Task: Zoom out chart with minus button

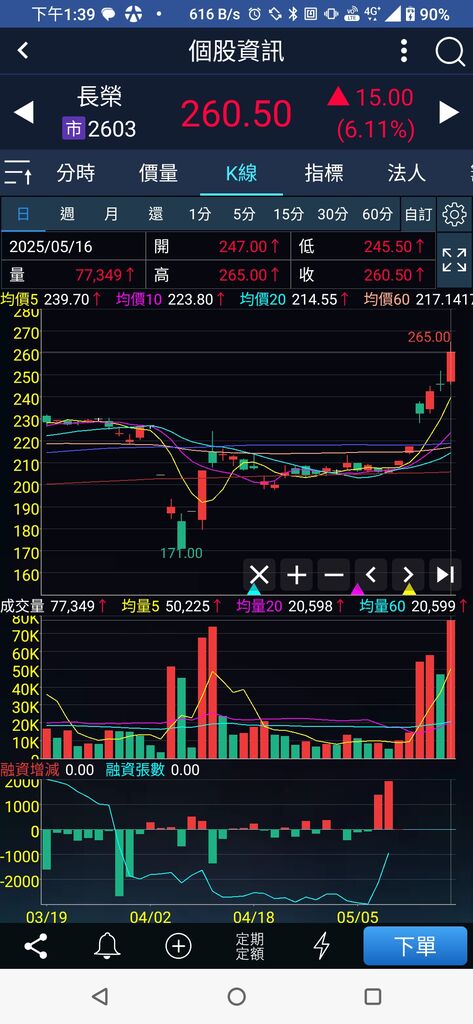Action: [x=334, y=575]
